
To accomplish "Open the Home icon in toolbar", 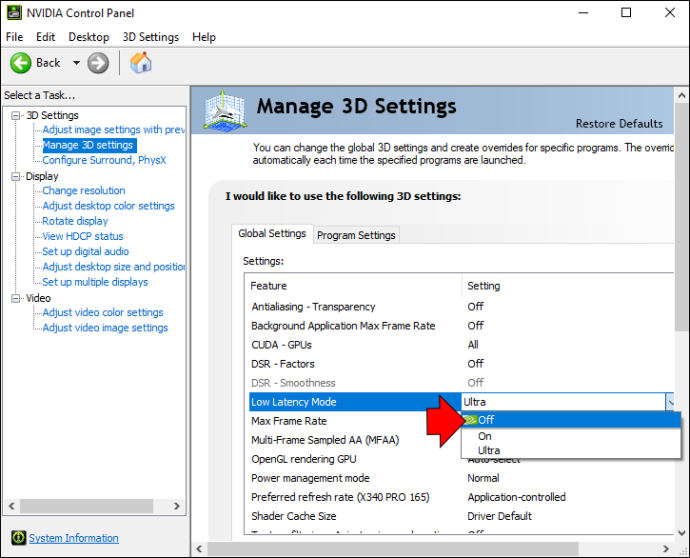I will 141,62.
